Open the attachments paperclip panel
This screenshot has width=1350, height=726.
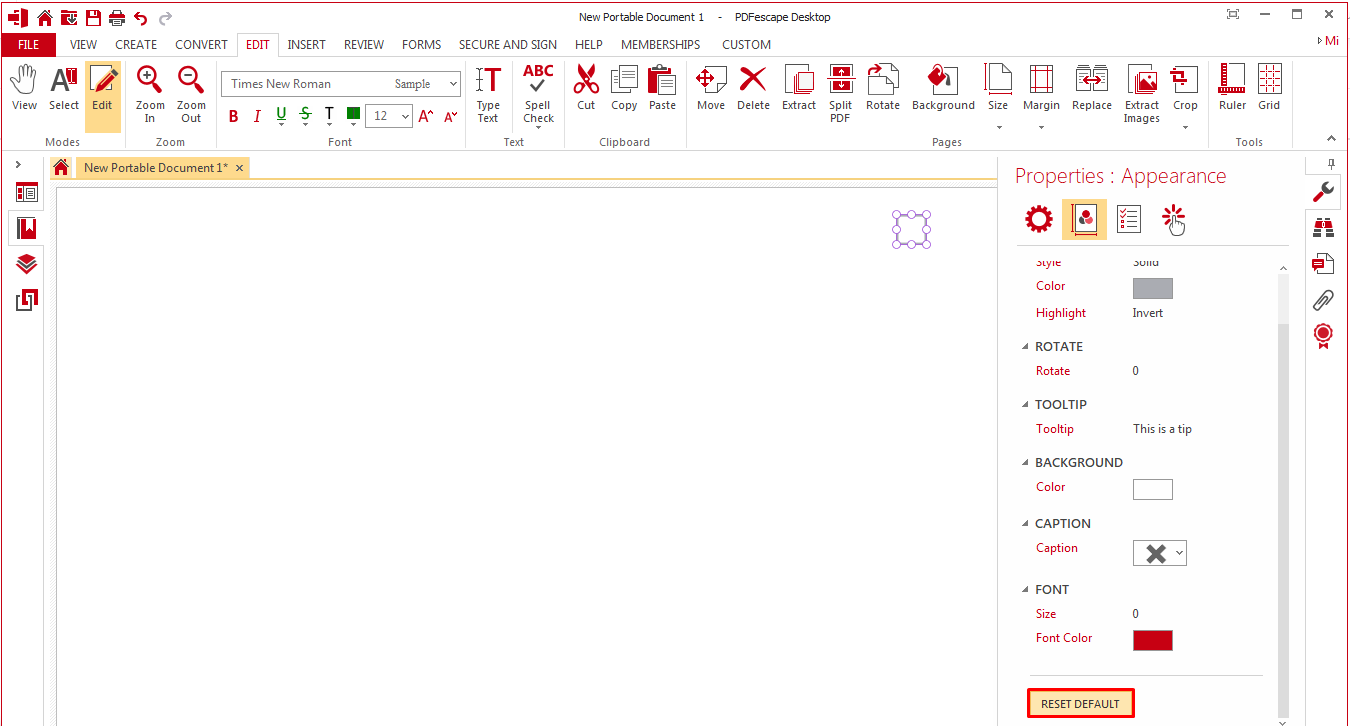(x=1324, y=299)
